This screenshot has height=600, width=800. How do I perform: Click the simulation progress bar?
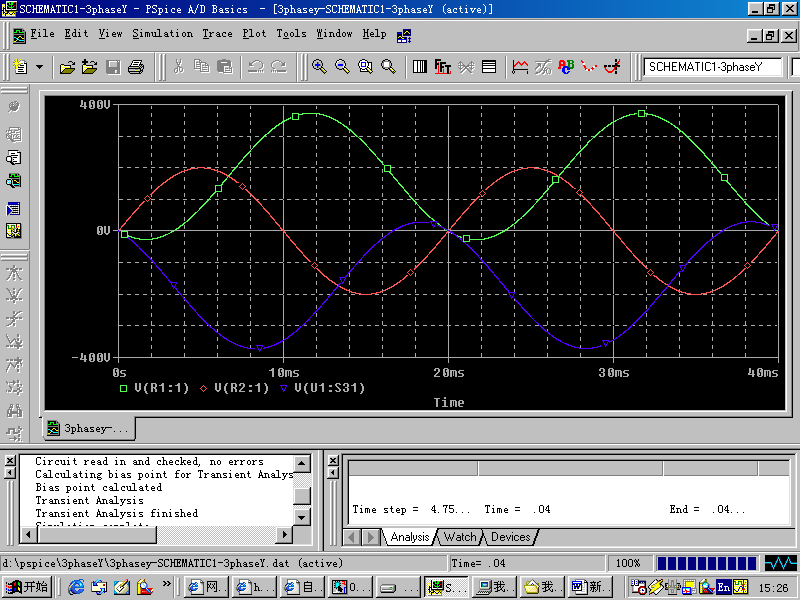707,563
